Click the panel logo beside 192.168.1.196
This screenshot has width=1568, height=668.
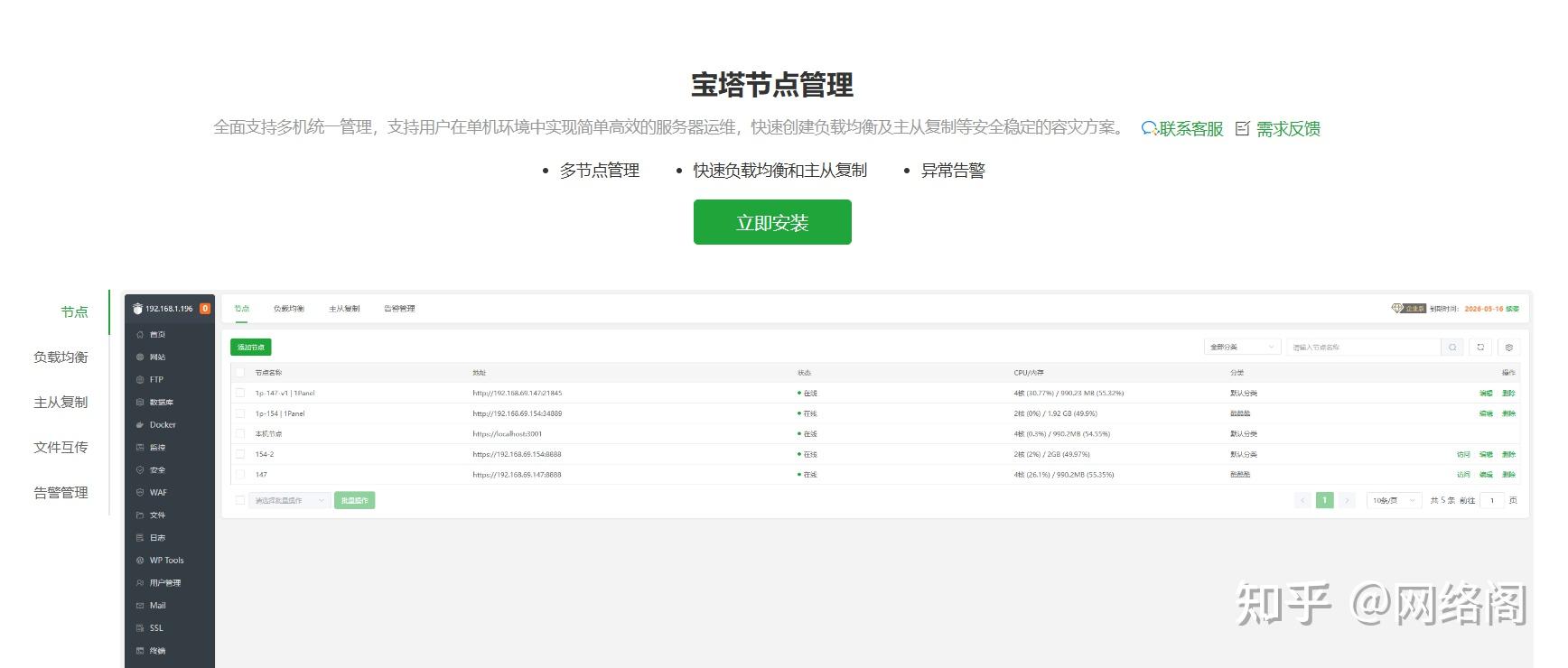[x=137, y=309]
